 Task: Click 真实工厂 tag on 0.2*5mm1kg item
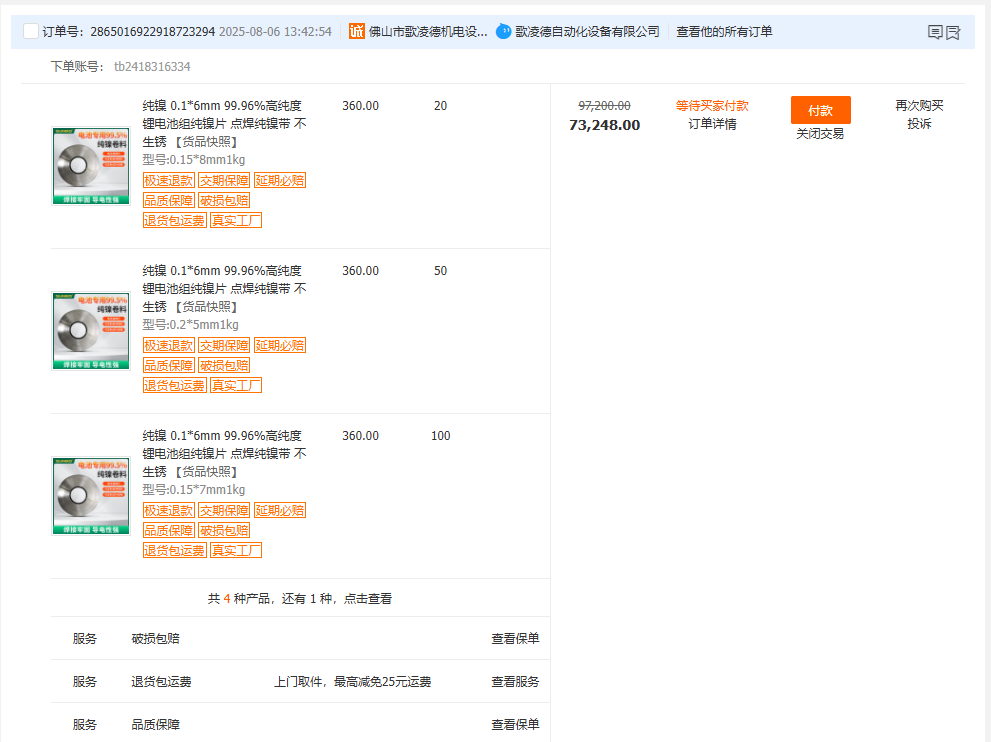[236, 386]
